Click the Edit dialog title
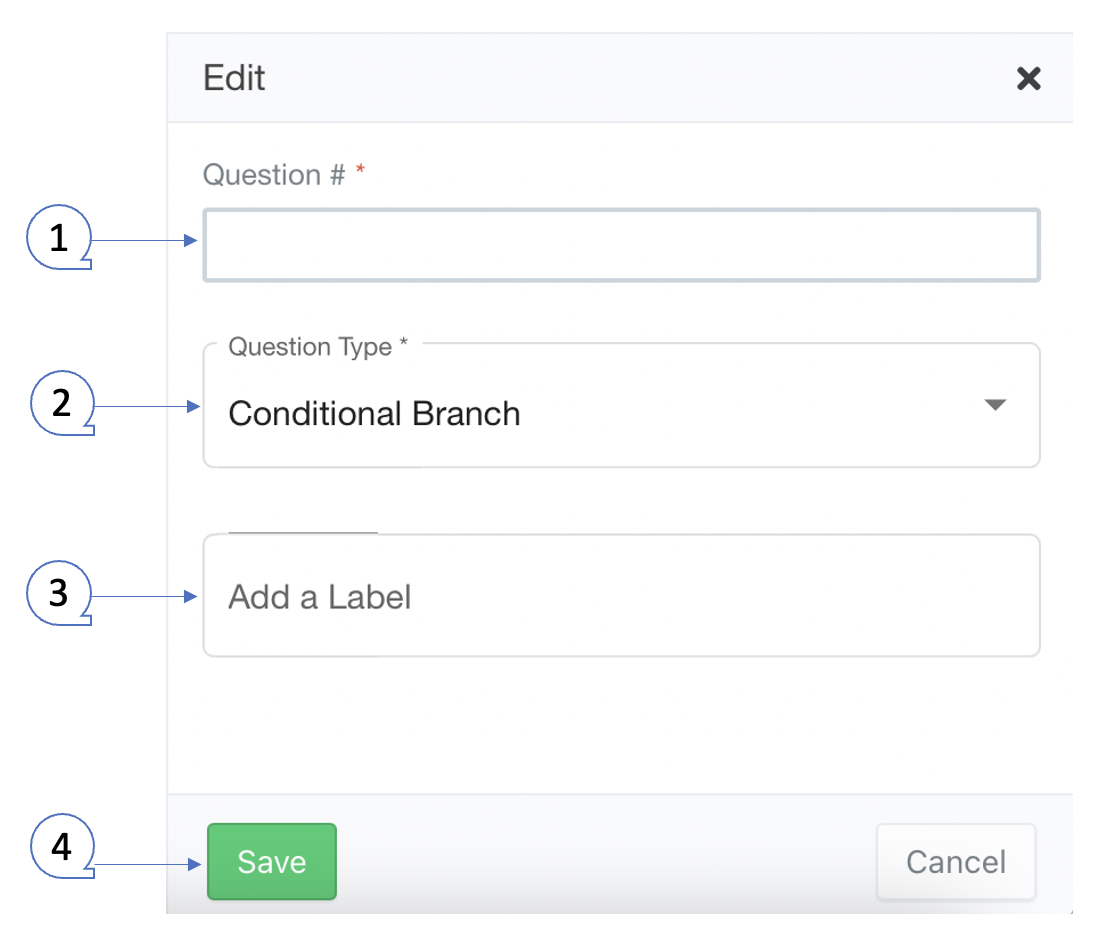 (x=233, y=78)
